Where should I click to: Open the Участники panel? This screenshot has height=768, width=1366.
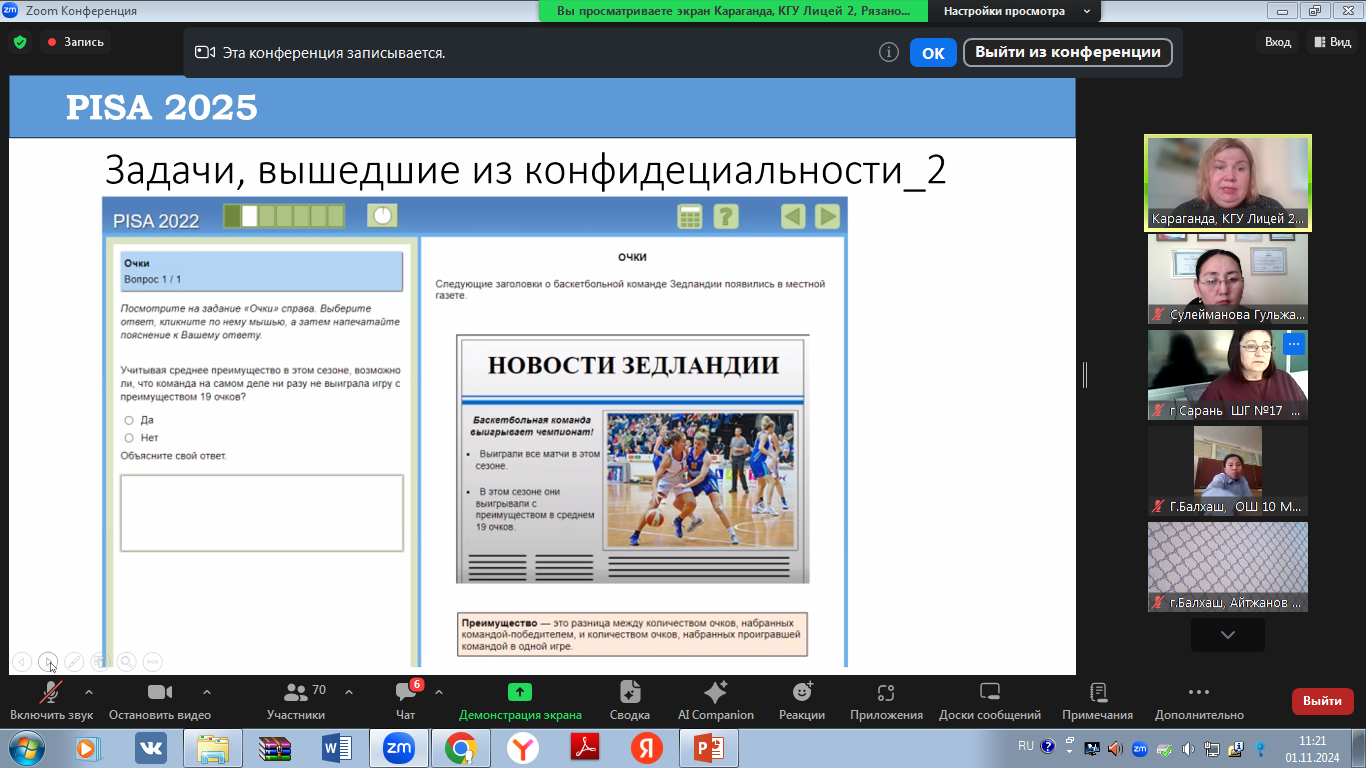pos(296,693)
